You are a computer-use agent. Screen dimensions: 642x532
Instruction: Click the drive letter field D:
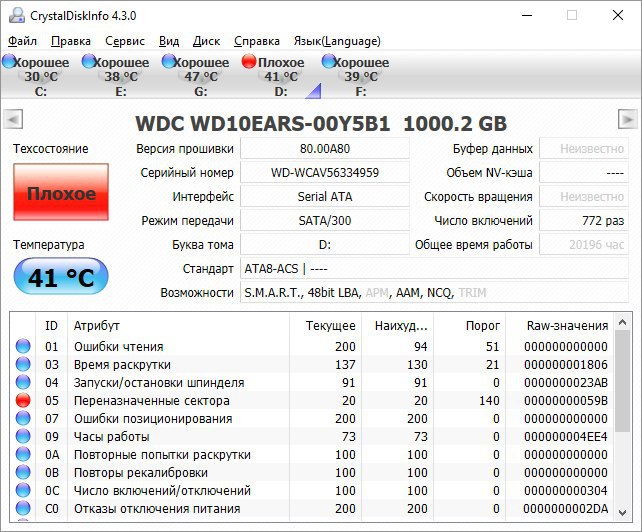(x=325, y=244)
